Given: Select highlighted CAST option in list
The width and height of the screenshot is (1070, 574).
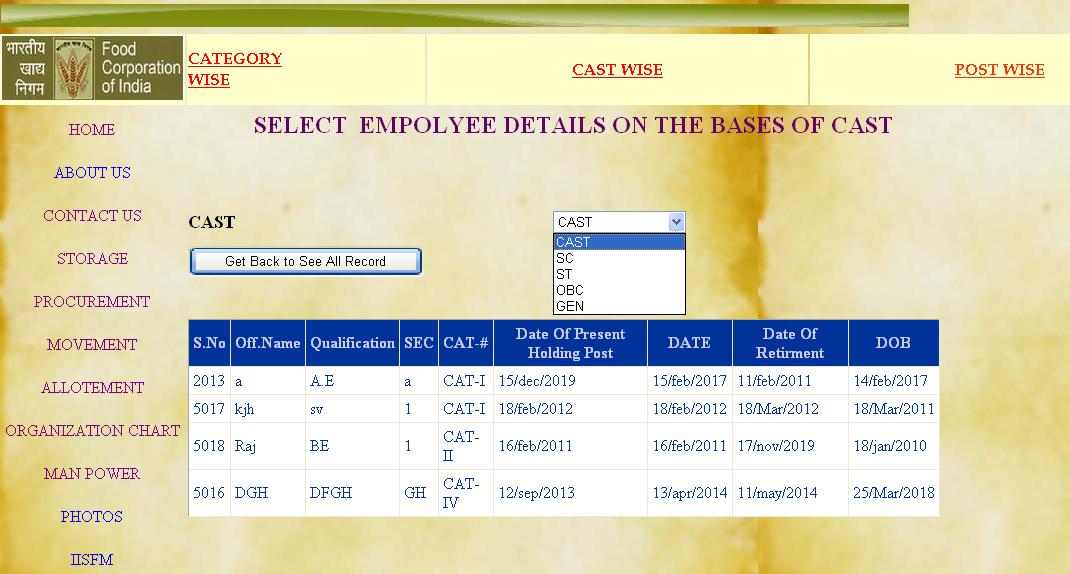Looking at the screenshot, I should 619,242.
